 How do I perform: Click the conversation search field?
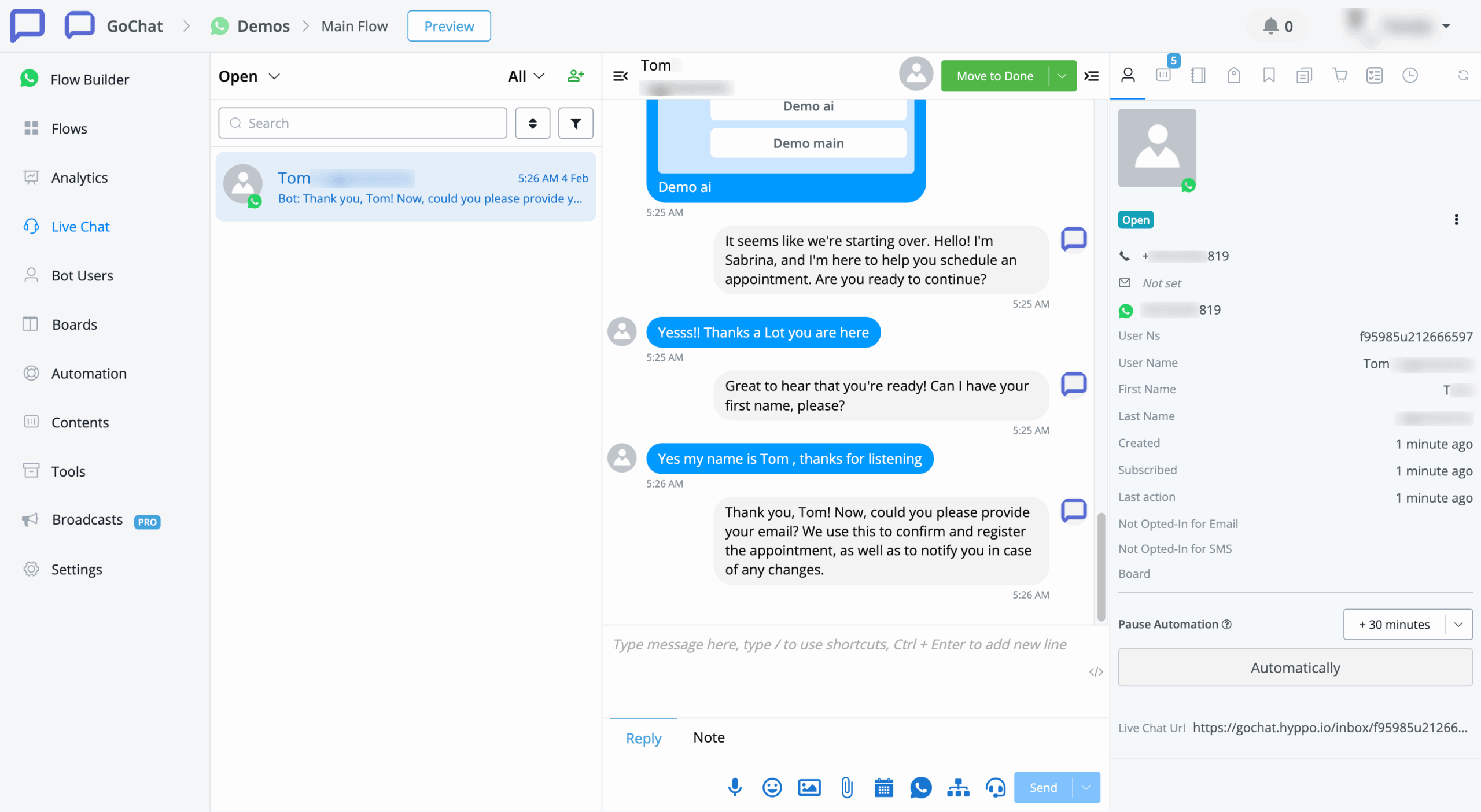click(x=363, y=123)
